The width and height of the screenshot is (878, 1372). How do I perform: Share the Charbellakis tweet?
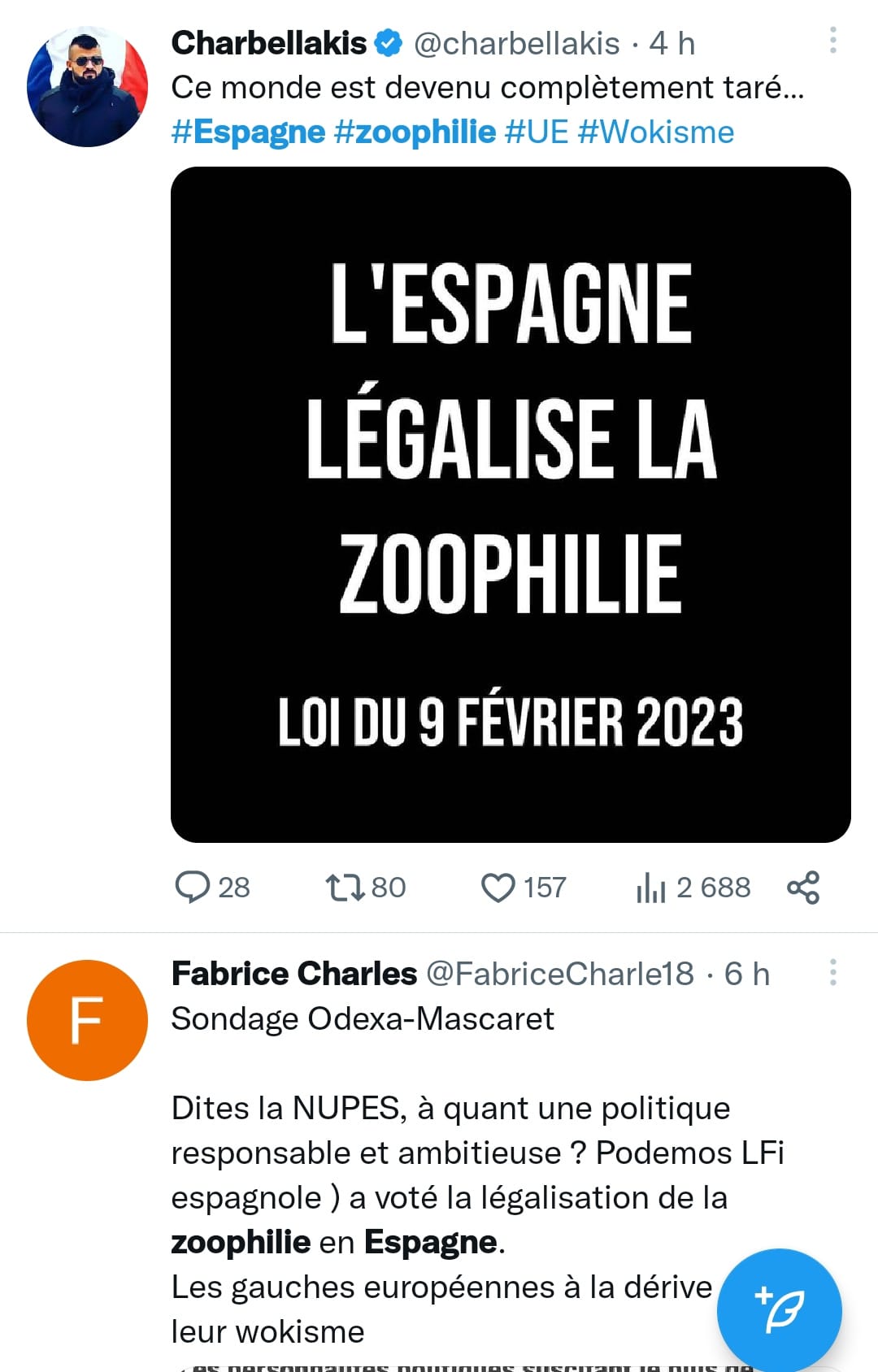[803, 887]
